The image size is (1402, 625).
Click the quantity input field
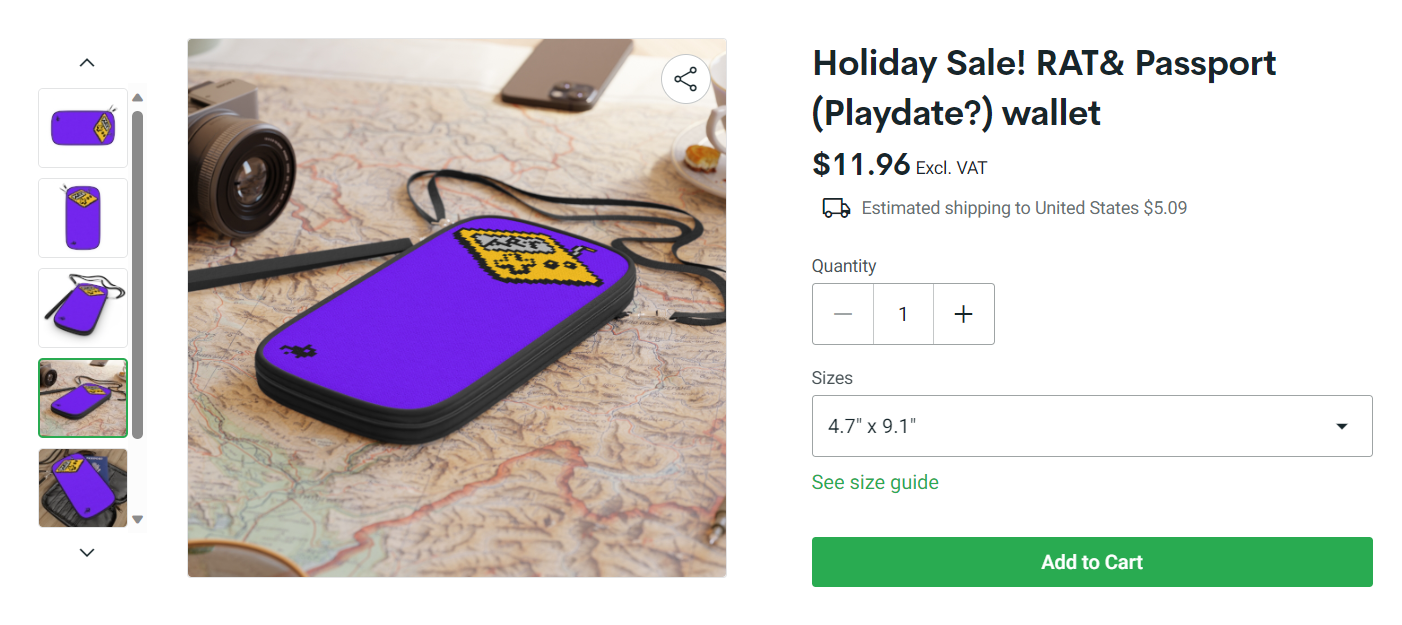[903, 314]
